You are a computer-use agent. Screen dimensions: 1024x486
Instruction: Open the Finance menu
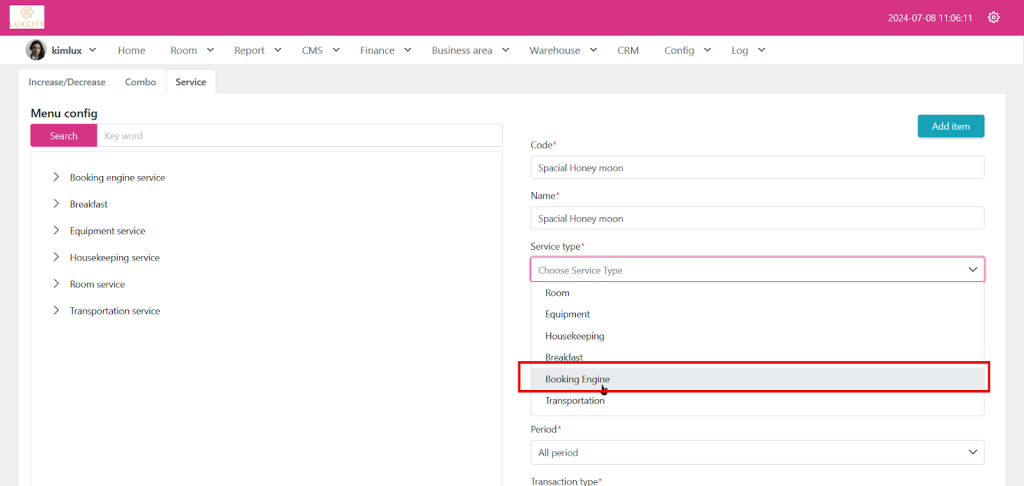[384, 50]
